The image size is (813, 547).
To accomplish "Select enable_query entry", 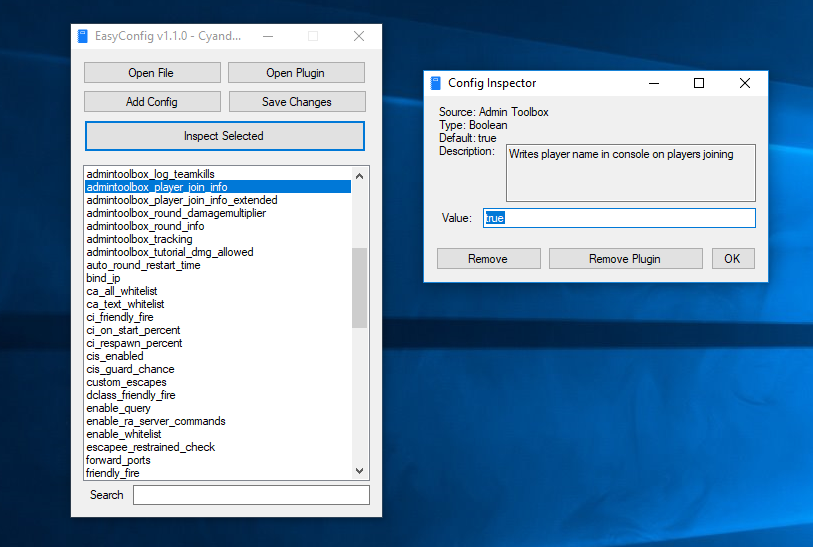I will [218, 408].
